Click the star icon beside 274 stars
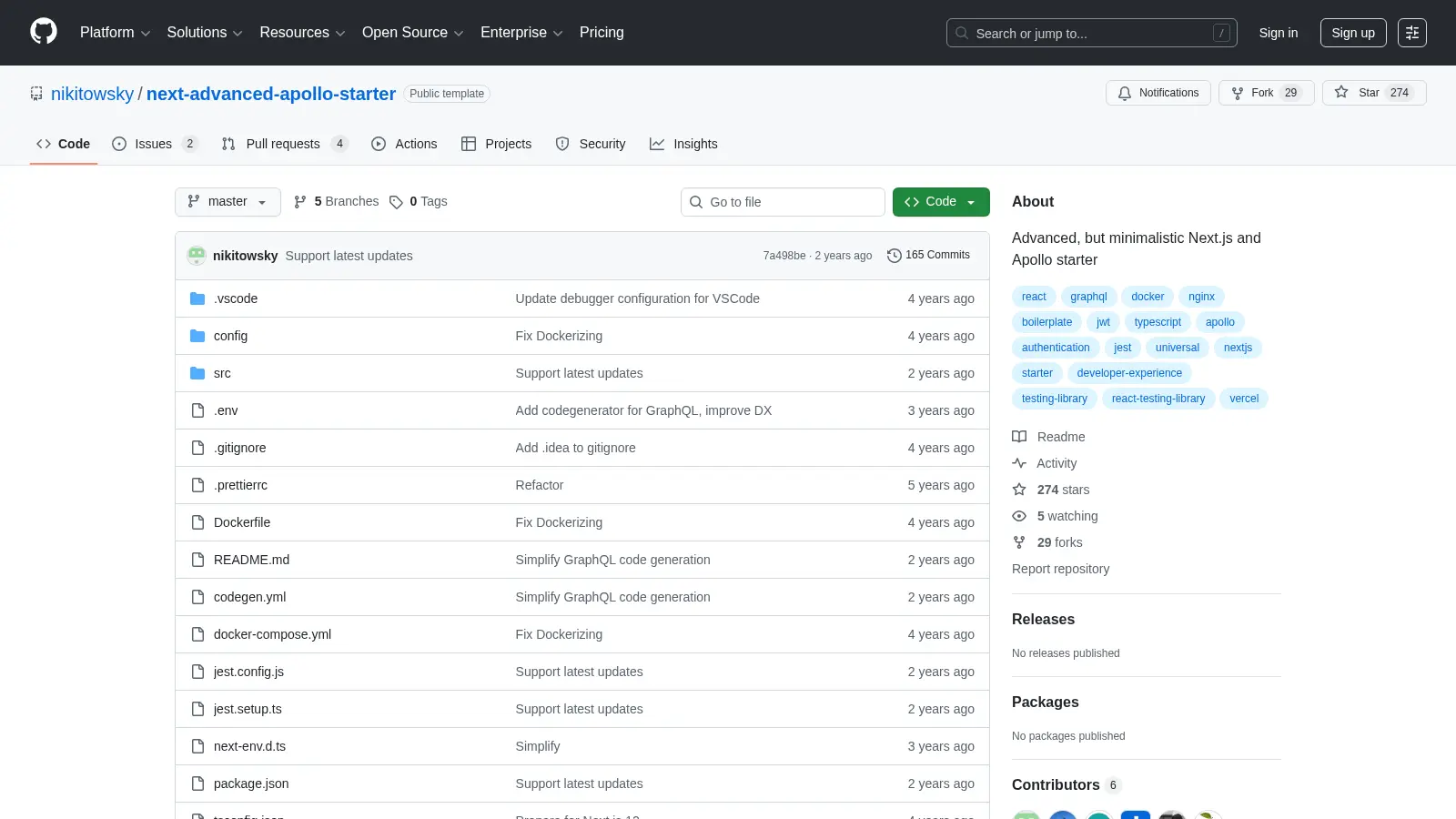The image size is (1456, 819). pyautogui.click(x=1019, y=490)
